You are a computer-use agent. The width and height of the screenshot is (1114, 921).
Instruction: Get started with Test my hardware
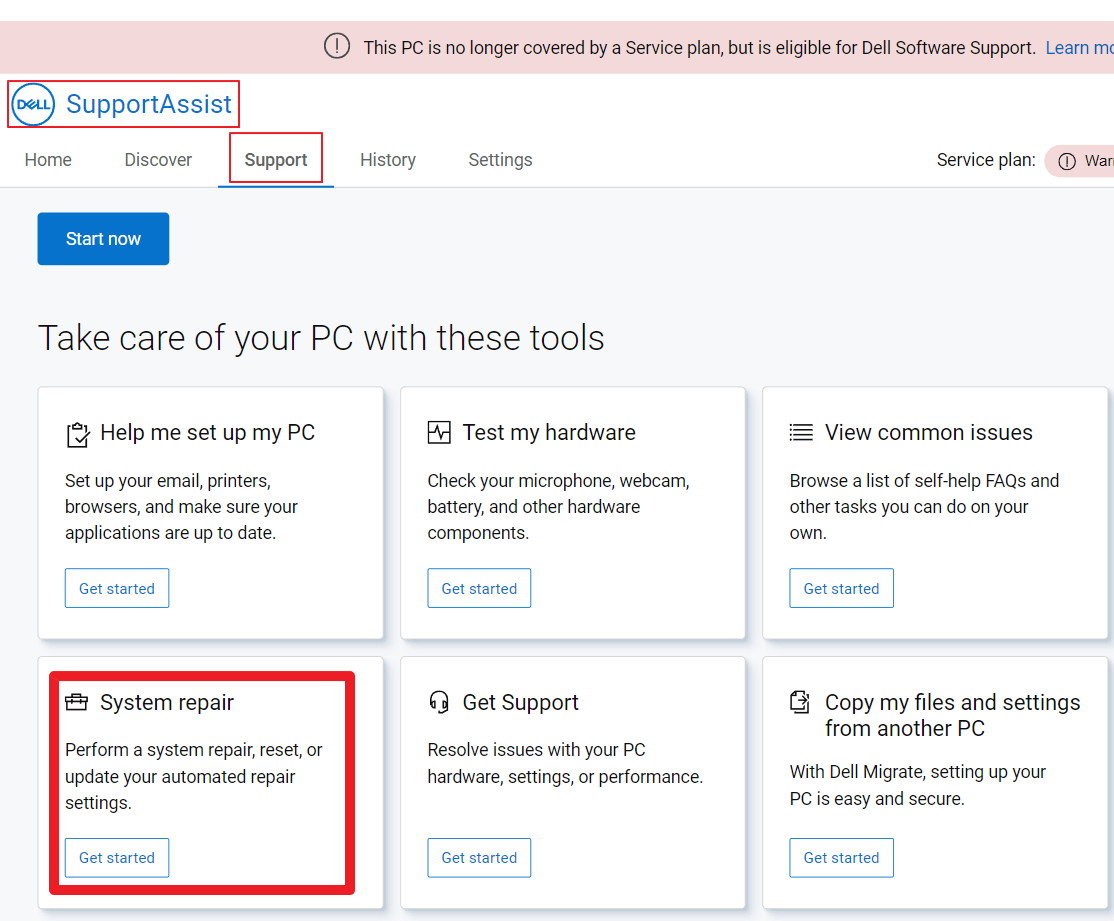(479, 588)
